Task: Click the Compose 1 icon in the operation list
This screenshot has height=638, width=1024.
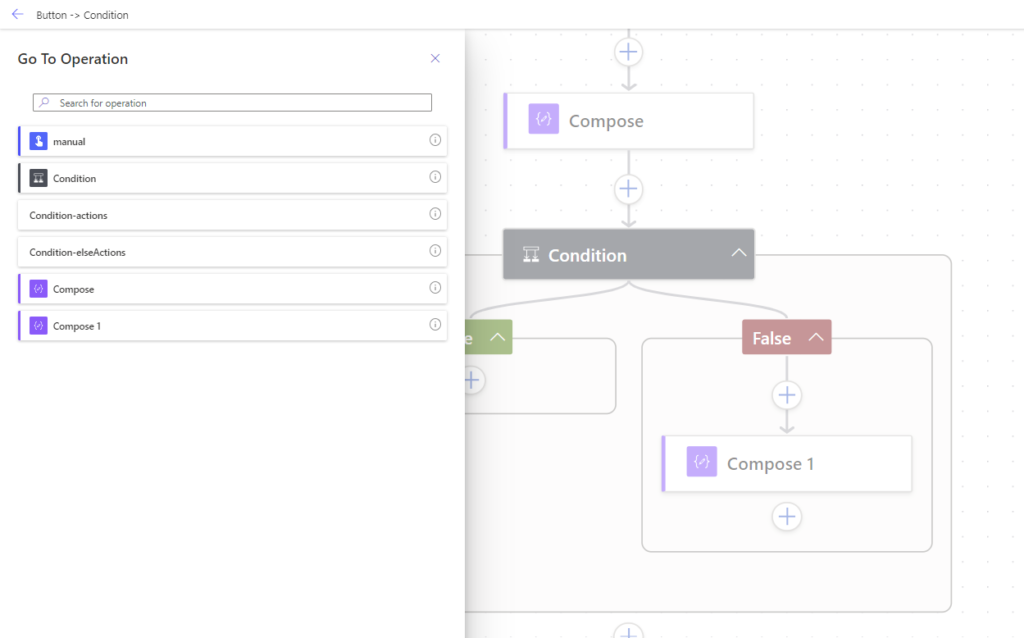Action: pyautogui.click(x=39, y=326)
